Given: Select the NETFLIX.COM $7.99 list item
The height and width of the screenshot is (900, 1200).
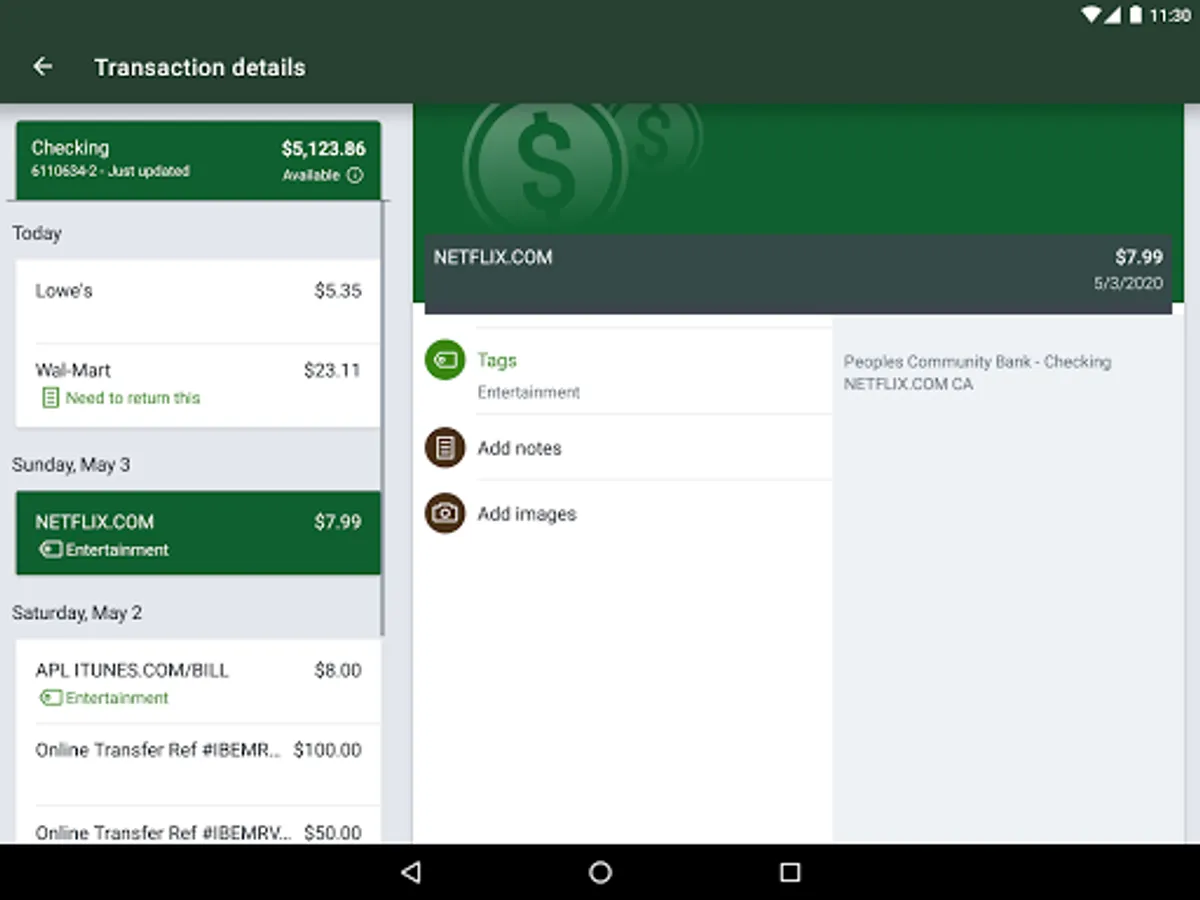Looking at the screenshot, I should 198,533.
